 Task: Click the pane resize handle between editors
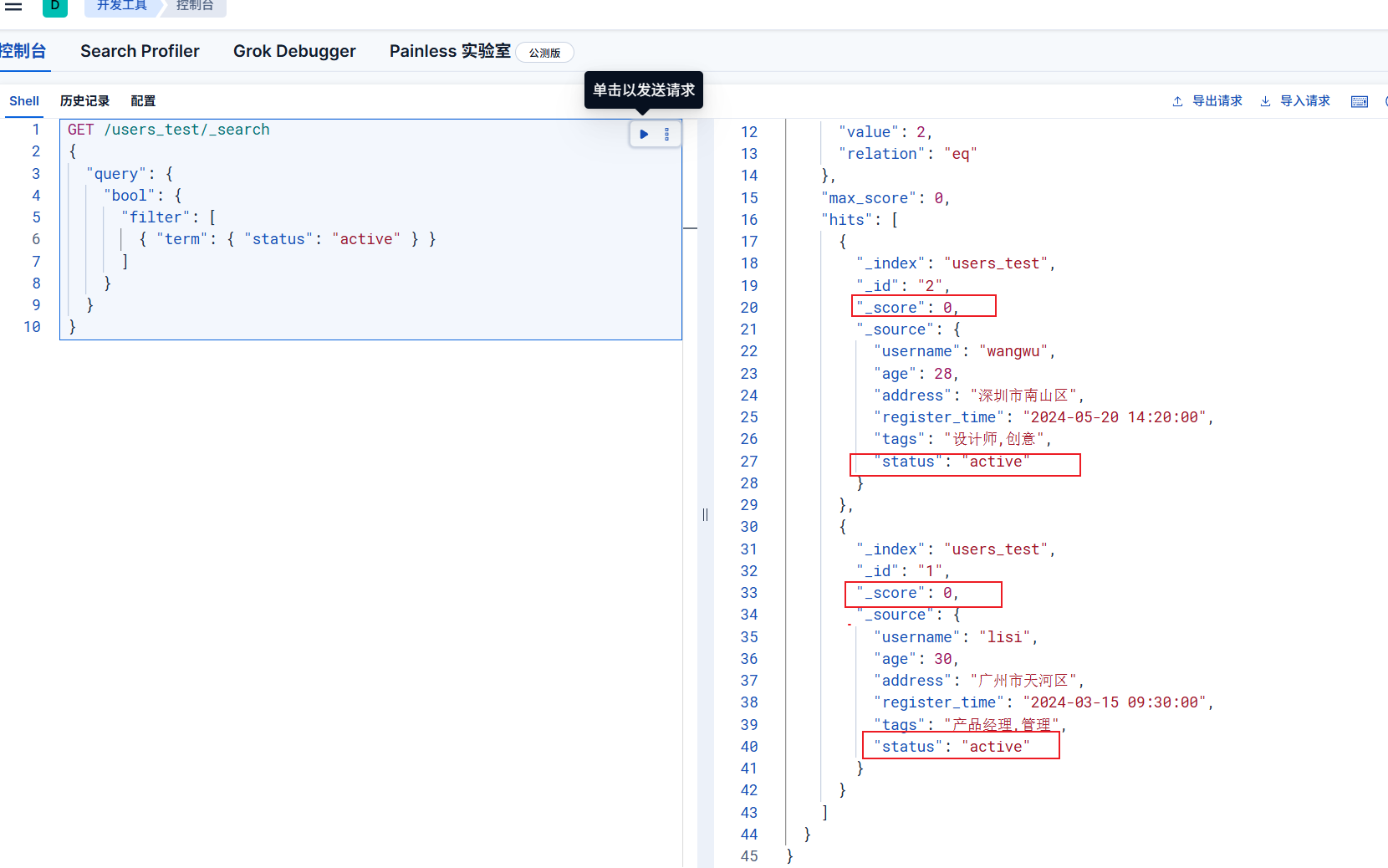[705, 514]
